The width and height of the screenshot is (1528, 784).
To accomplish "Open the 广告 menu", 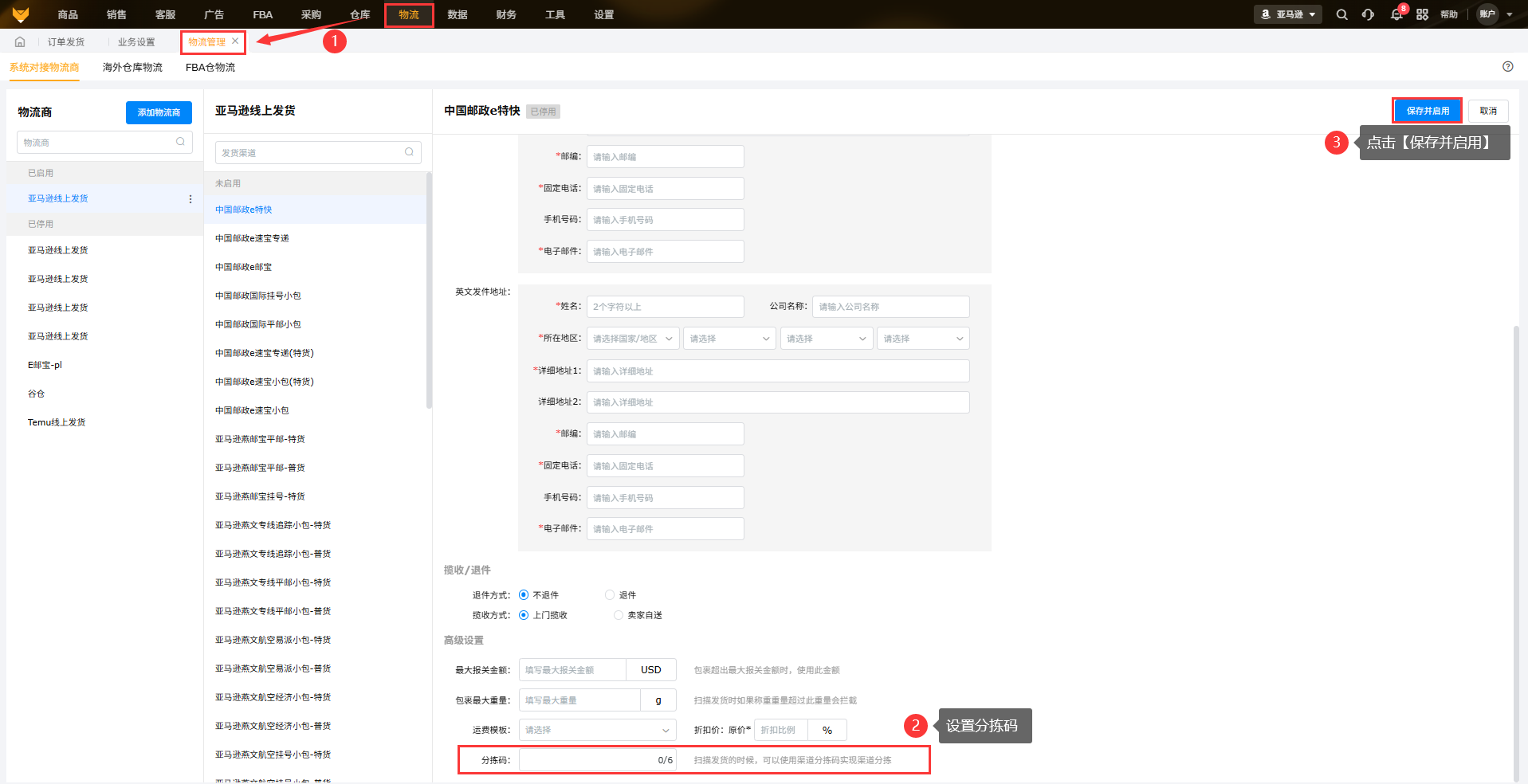I will pos(214,14).
